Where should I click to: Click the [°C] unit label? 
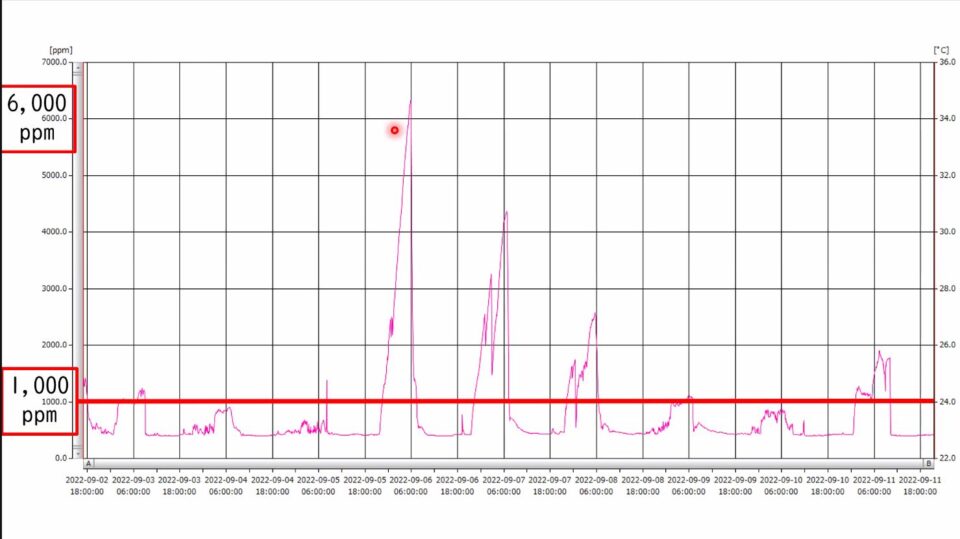(x=941, y=49)
